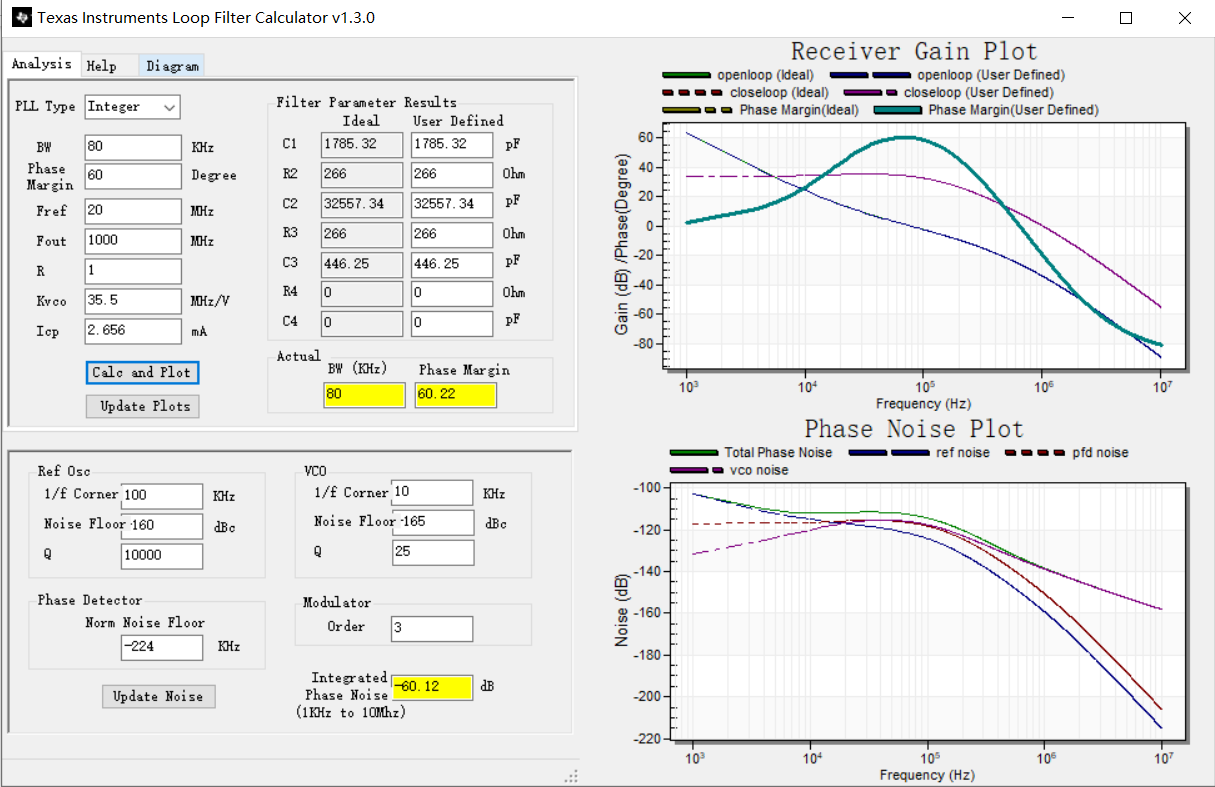The height and width of the screenshot is (787, 1215).
Task: Click the User Defined C1 field
Action: [452, 145]
